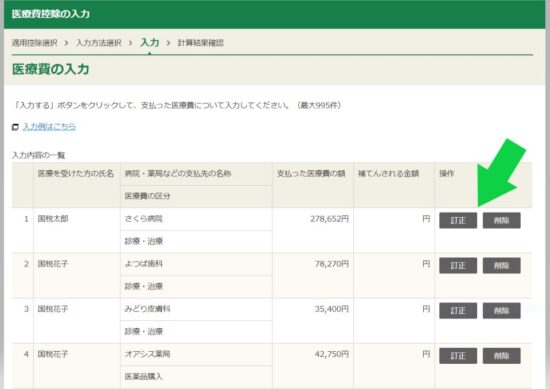Image resolution: width=550 pixels, height=389 pixels.
Task: Click the 42,750円 amount
Action: [x=332, y=354]
